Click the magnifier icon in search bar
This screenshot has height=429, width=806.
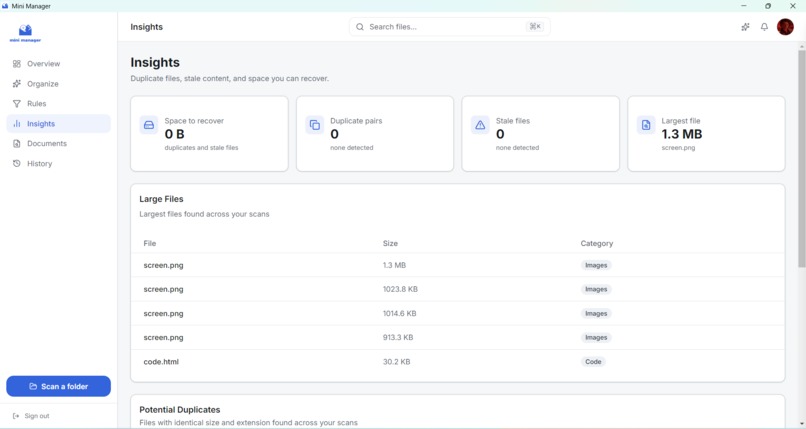point(360,27)
